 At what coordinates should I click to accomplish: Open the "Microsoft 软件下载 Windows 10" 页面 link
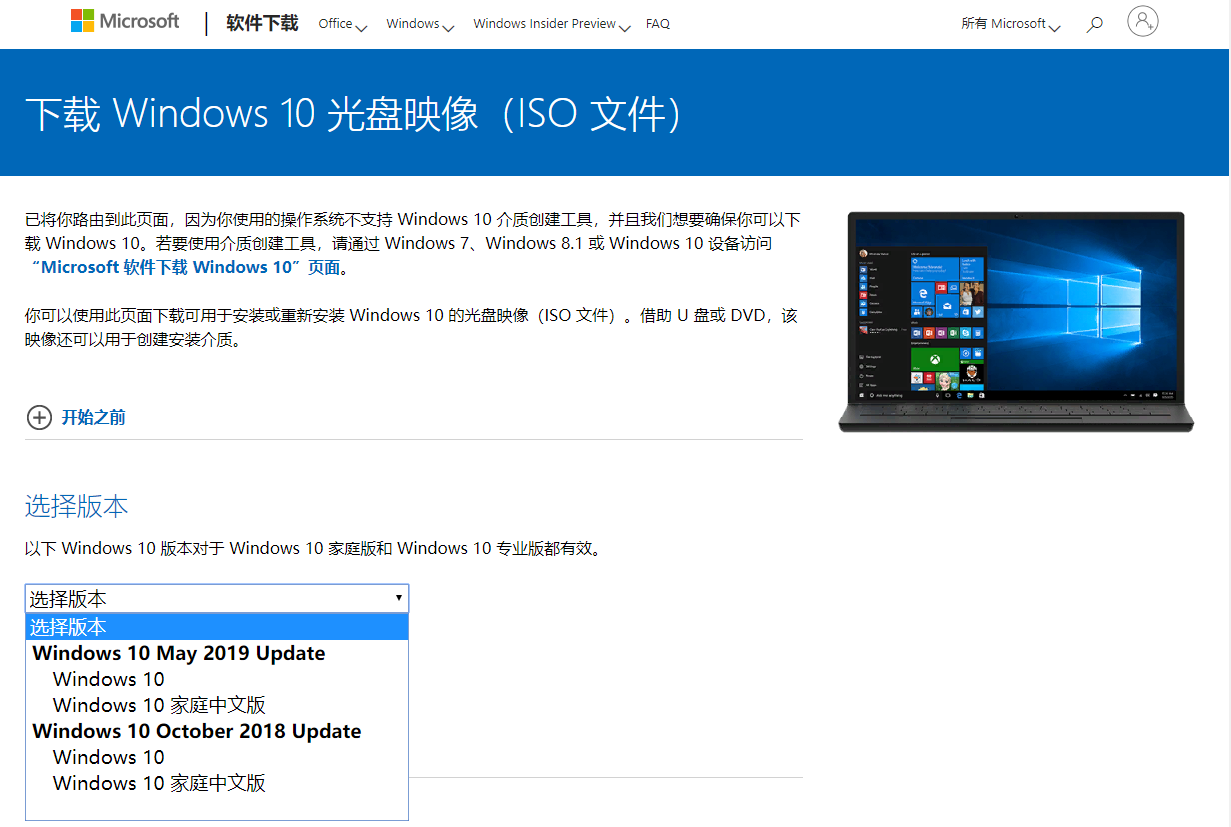click(186, 268)
